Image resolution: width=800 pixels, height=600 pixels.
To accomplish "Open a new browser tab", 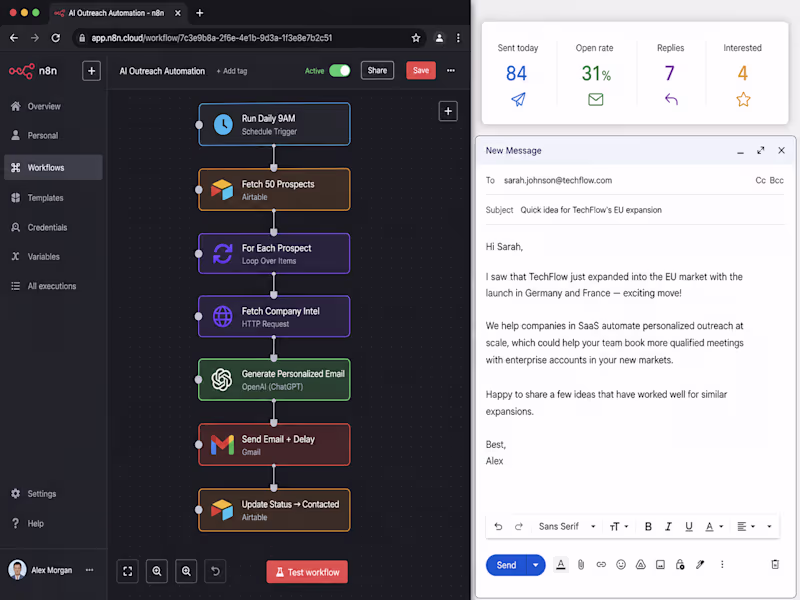I will click(x=199, y=13).
